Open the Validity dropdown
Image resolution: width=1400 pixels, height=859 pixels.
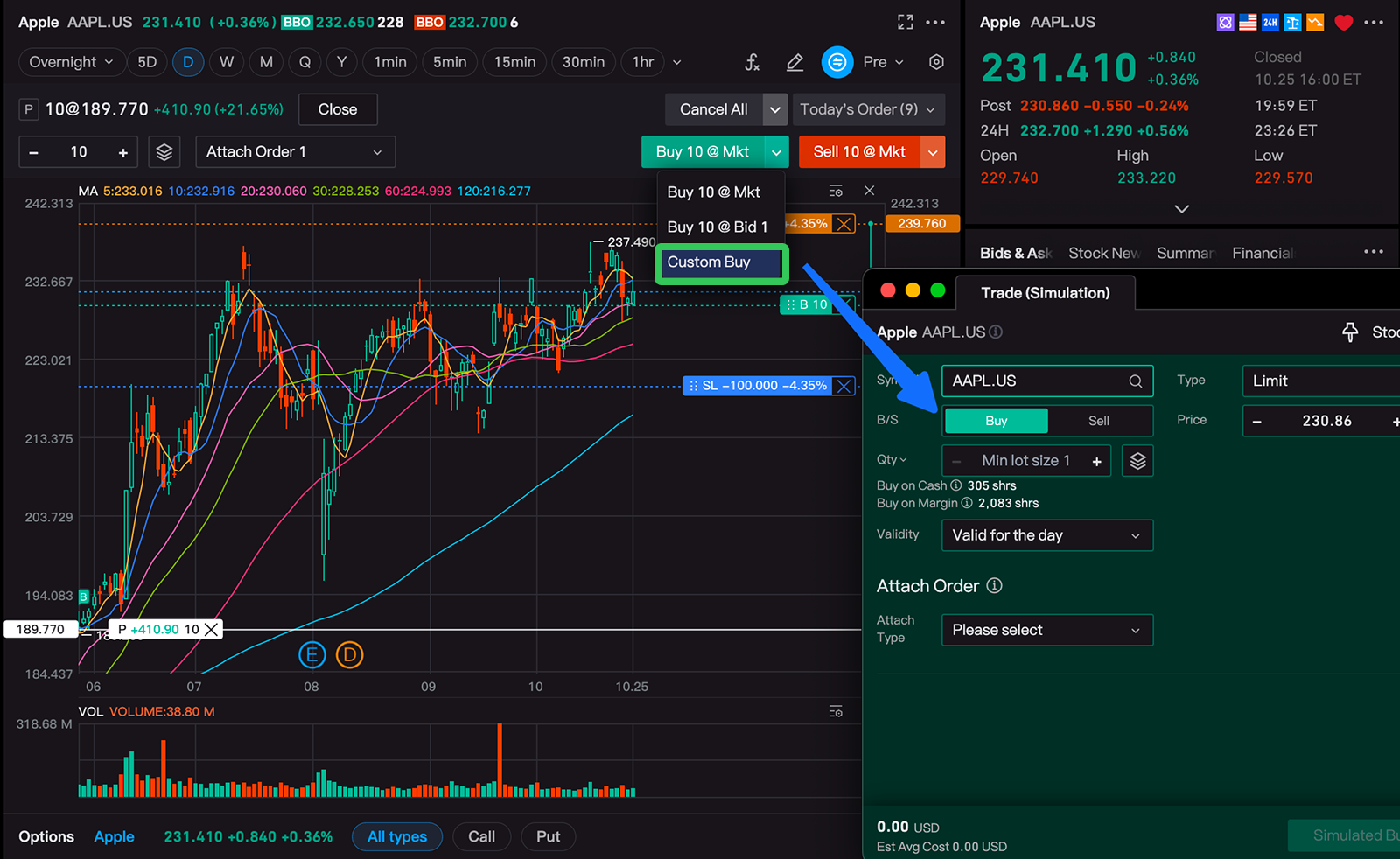[x=1046, y=535]
